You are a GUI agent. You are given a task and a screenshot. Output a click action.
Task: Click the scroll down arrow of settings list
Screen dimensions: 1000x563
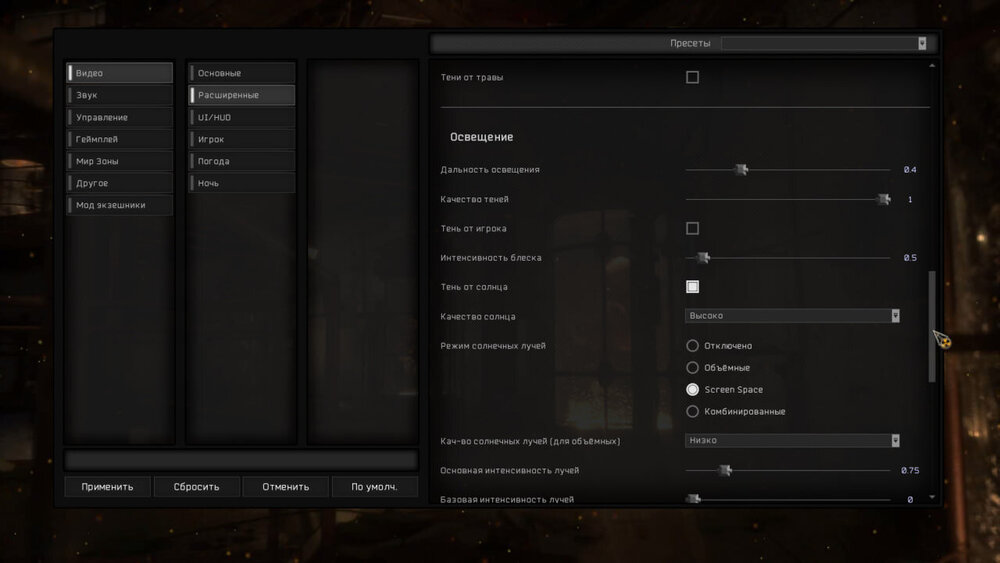(x=933, y=497)
